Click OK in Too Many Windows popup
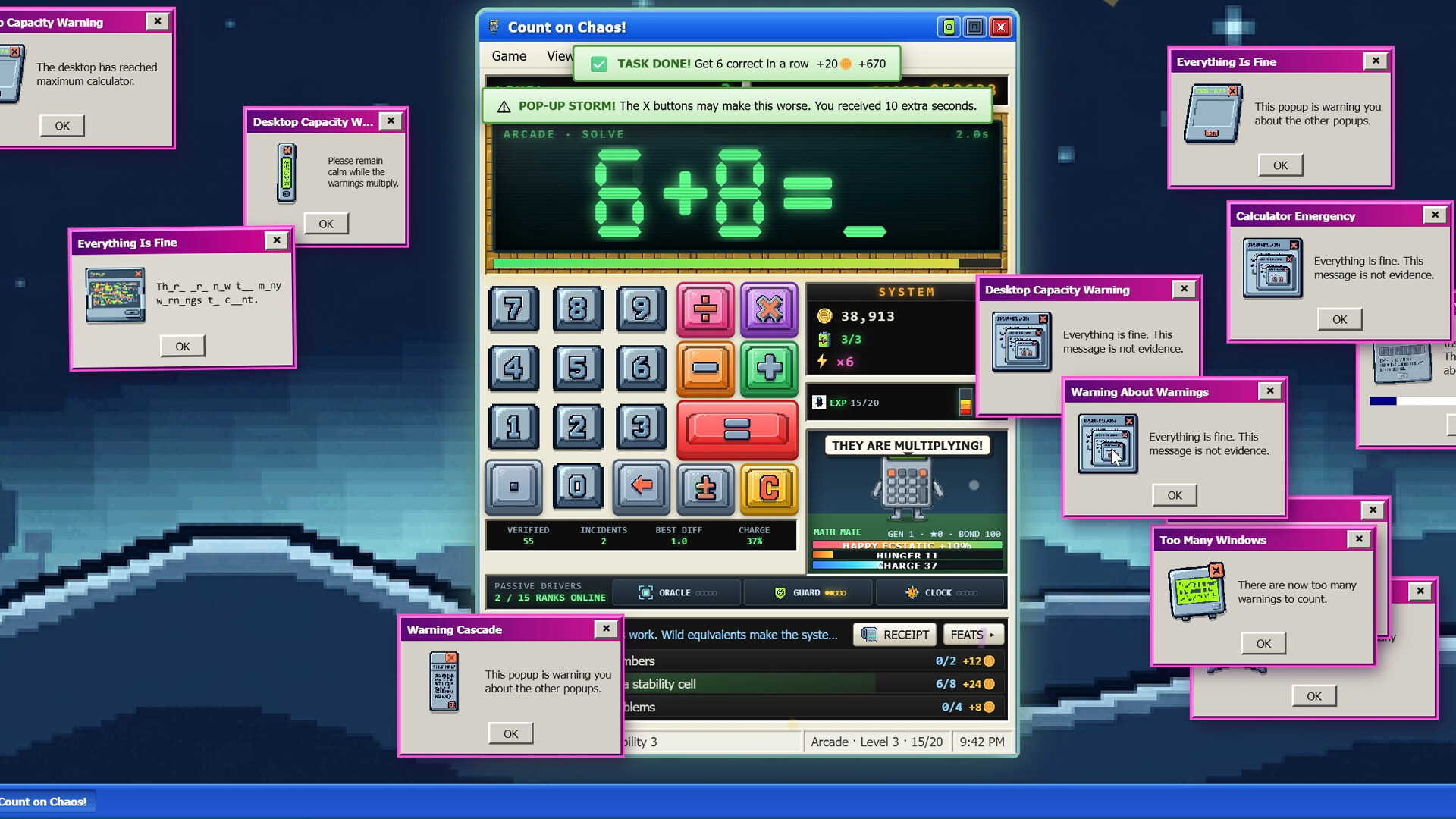The width and height of the screenshot is (1456, 819). coord(1263,643)
